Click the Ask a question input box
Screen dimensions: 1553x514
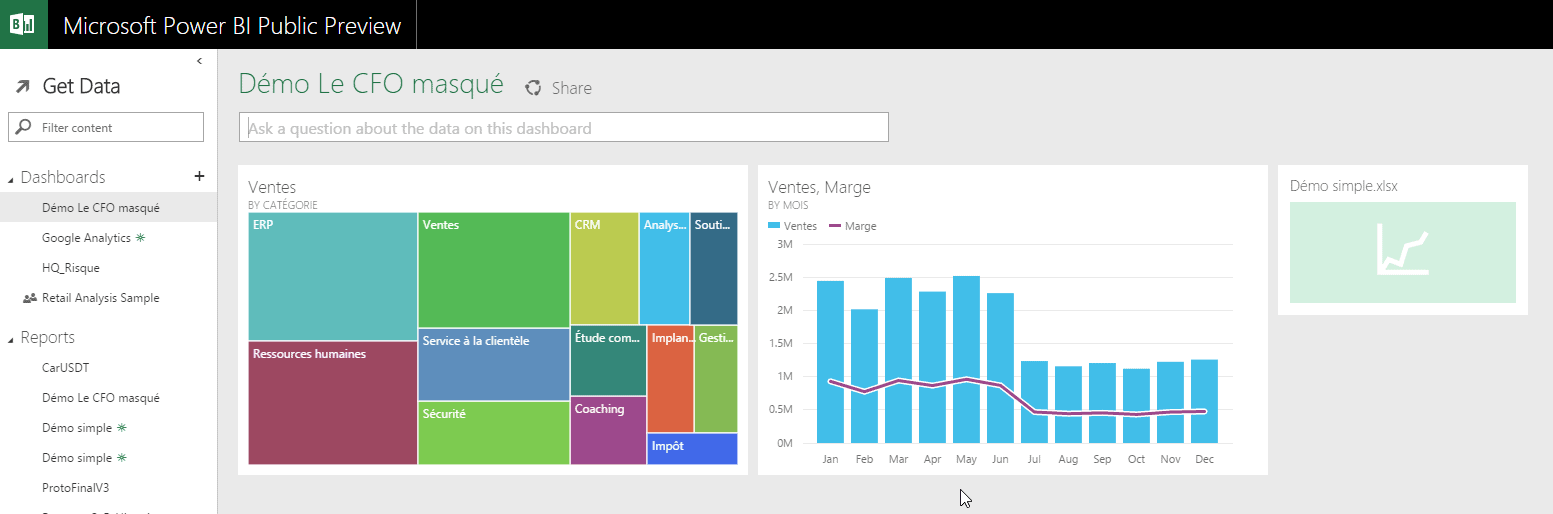563,128
